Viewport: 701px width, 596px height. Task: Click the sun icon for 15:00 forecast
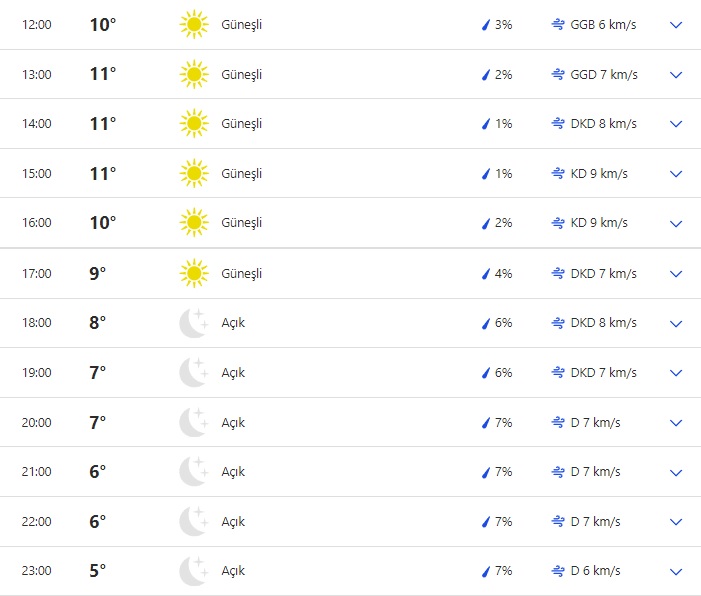pyautogui.click(x=193, y=173)
